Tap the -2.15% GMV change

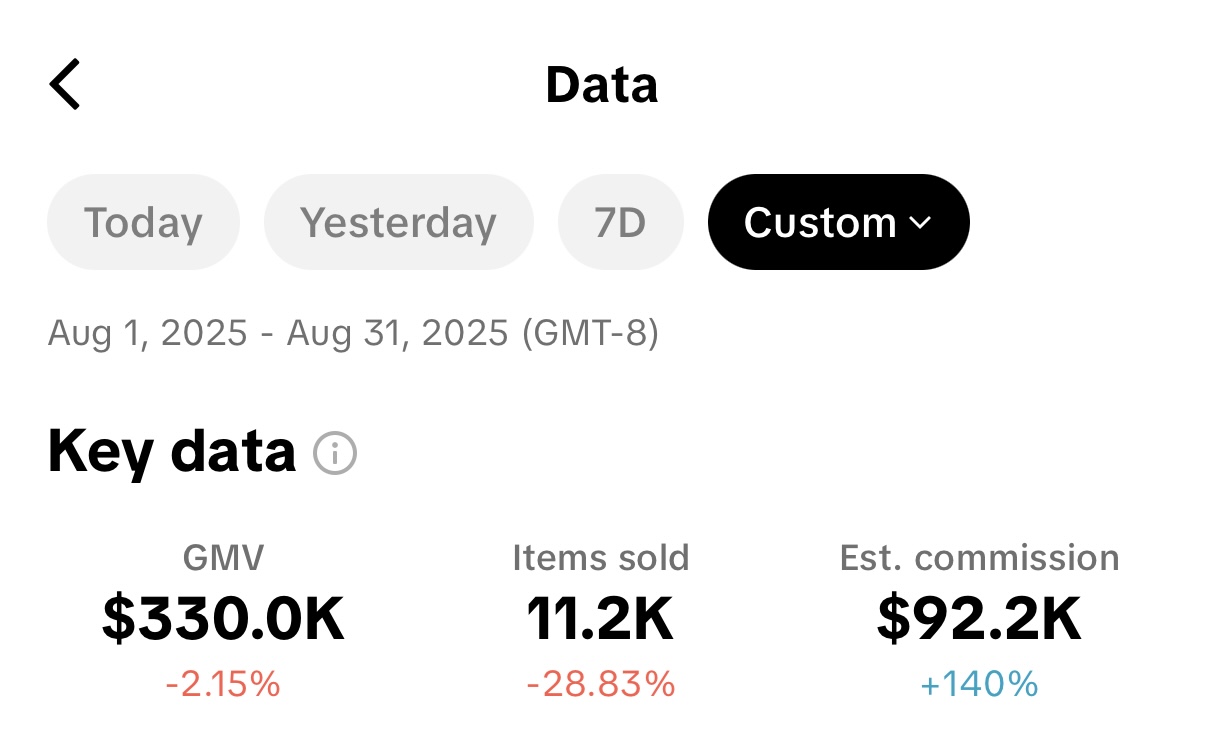[223, 685]
